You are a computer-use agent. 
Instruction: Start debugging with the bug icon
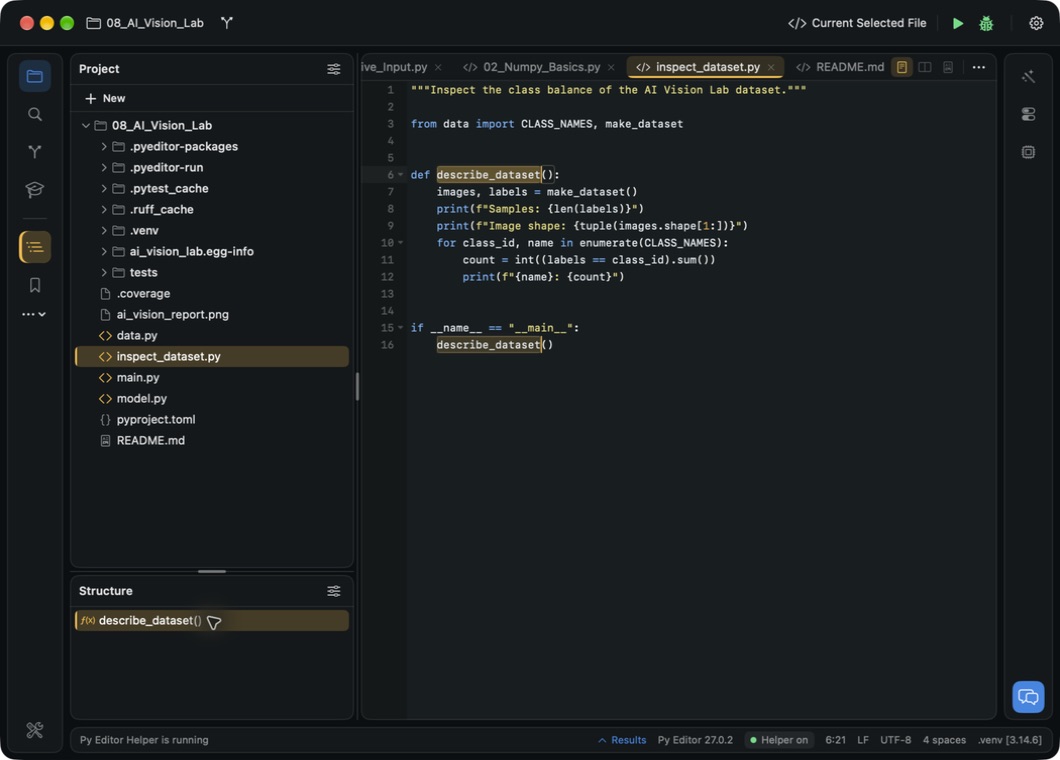[986, 23]
